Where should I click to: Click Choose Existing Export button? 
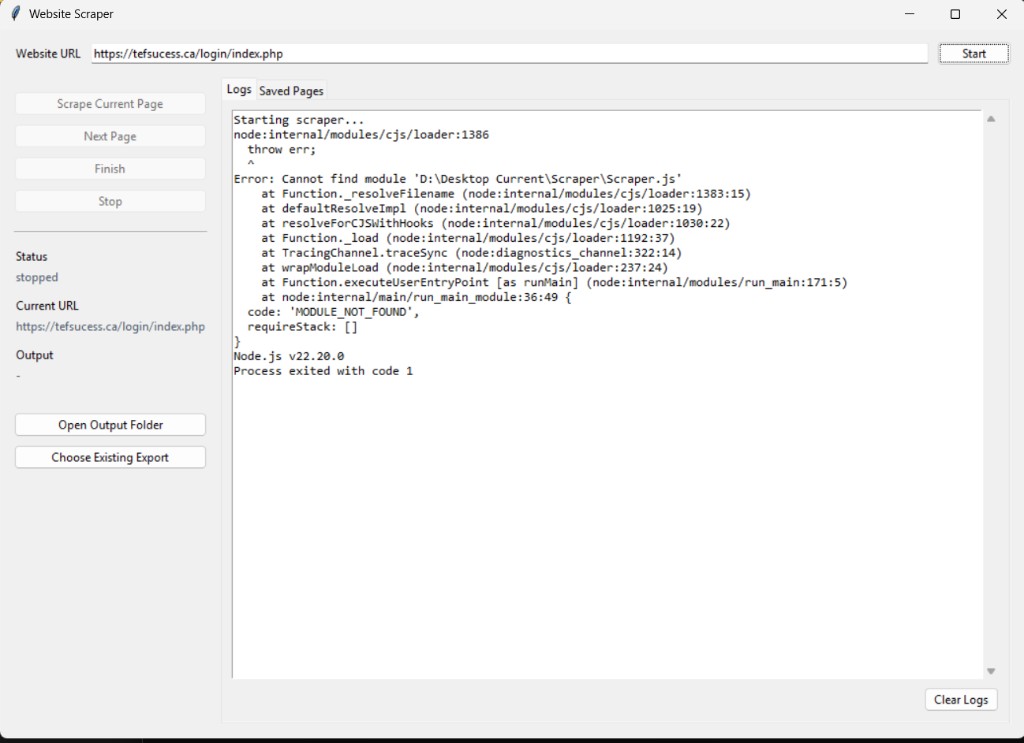coord(110,458)
